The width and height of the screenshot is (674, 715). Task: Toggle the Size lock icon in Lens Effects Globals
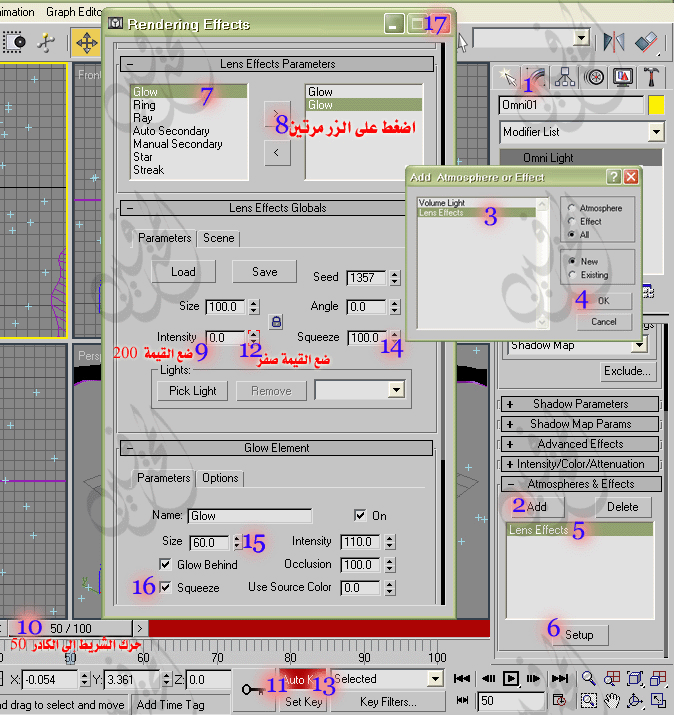[276, 322]
